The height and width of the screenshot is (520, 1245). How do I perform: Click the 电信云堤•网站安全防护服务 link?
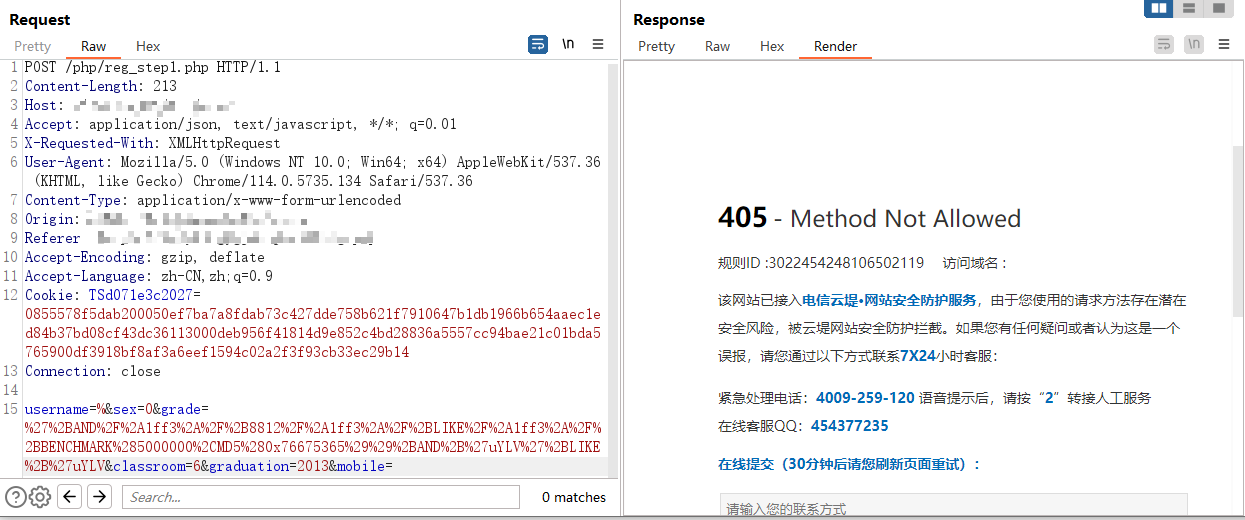(x=889, y=301)
